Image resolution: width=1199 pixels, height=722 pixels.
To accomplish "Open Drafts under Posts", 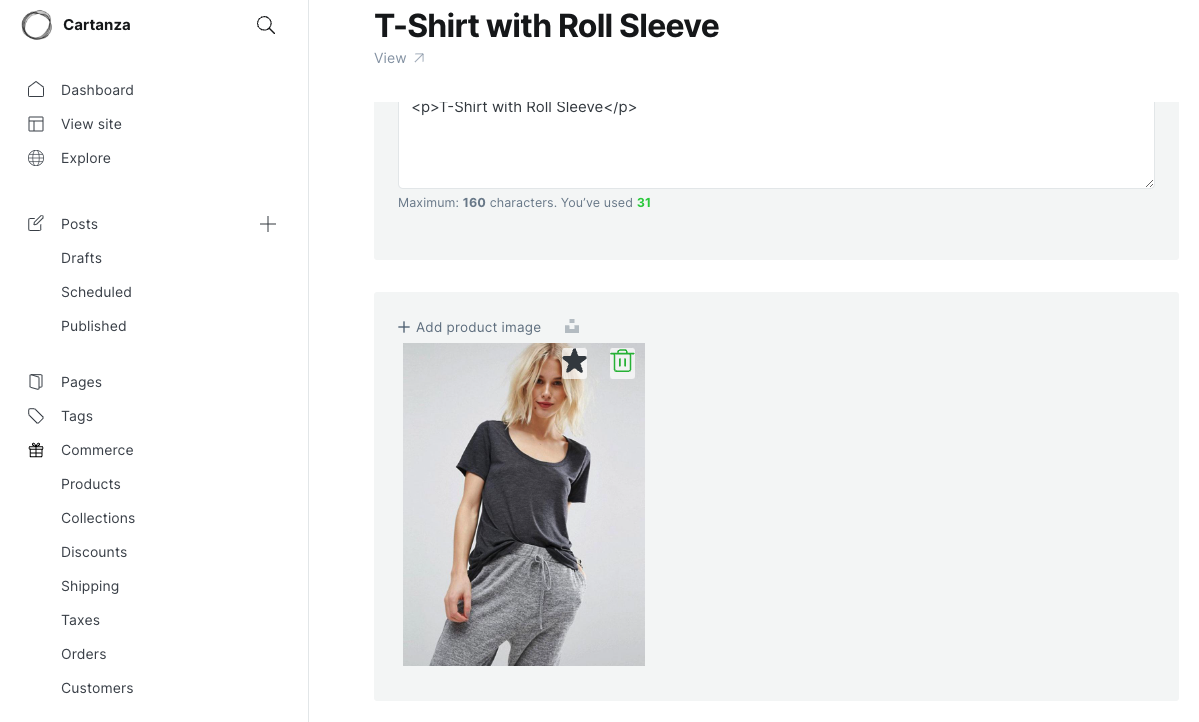I will [82, 258].
